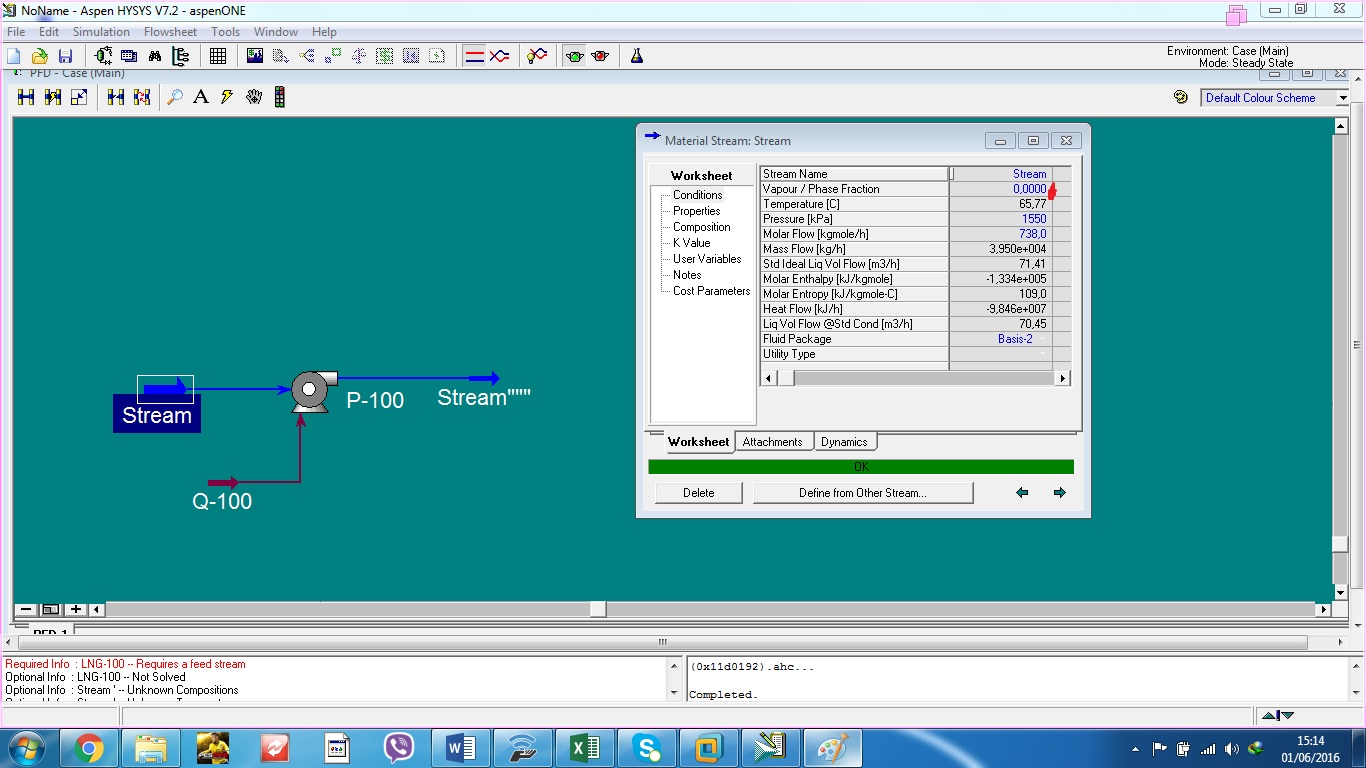Click the Vapour / Phase Fraction value cell
This screenshot has width=1366, height=768.
(x=1001, y=189)
